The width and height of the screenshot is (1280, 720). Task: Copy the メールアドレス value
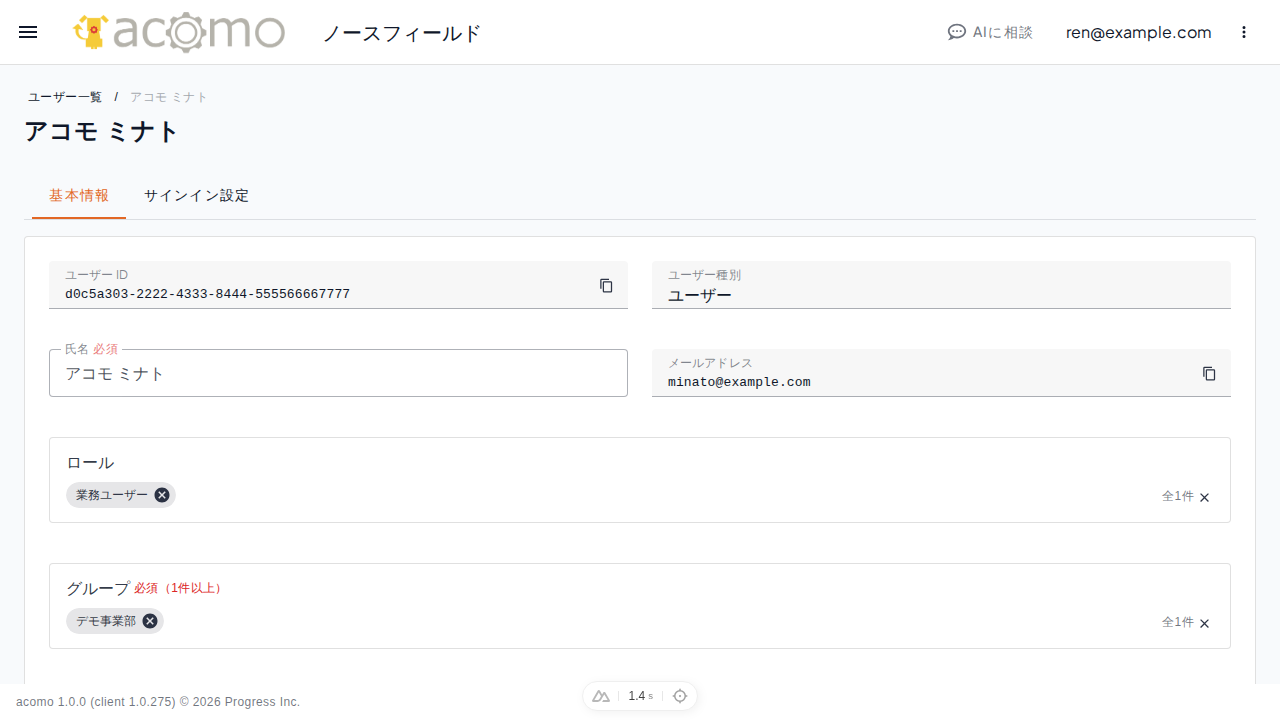click(x=1209, y=373)
